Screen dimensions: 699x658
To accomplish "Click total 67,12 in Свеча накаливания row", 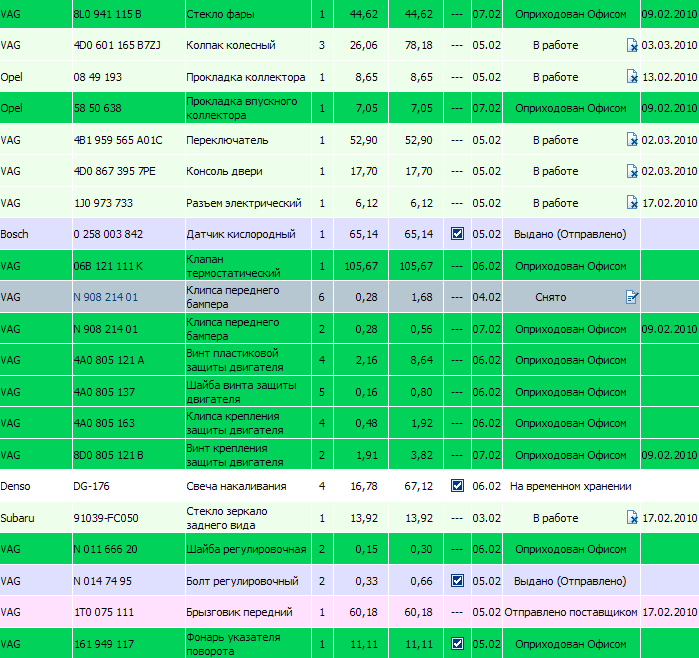I will click(x=419, y=486).
